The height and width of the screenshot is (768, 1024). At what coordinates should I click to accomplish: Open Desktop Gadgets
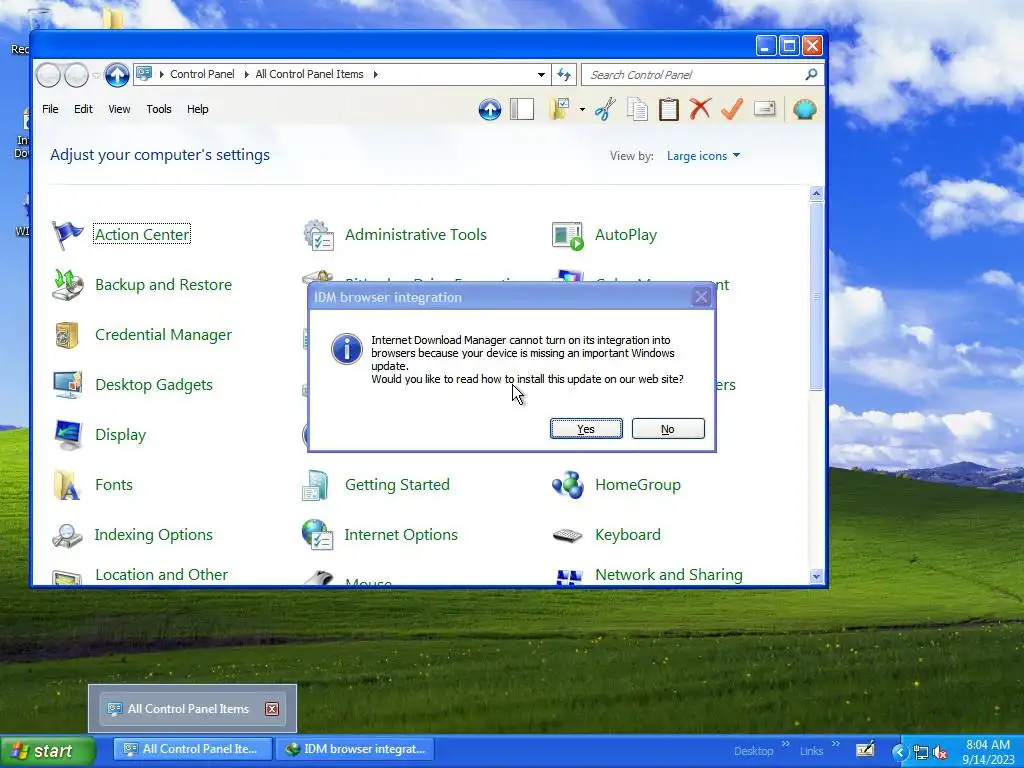[x=154, y=385]
